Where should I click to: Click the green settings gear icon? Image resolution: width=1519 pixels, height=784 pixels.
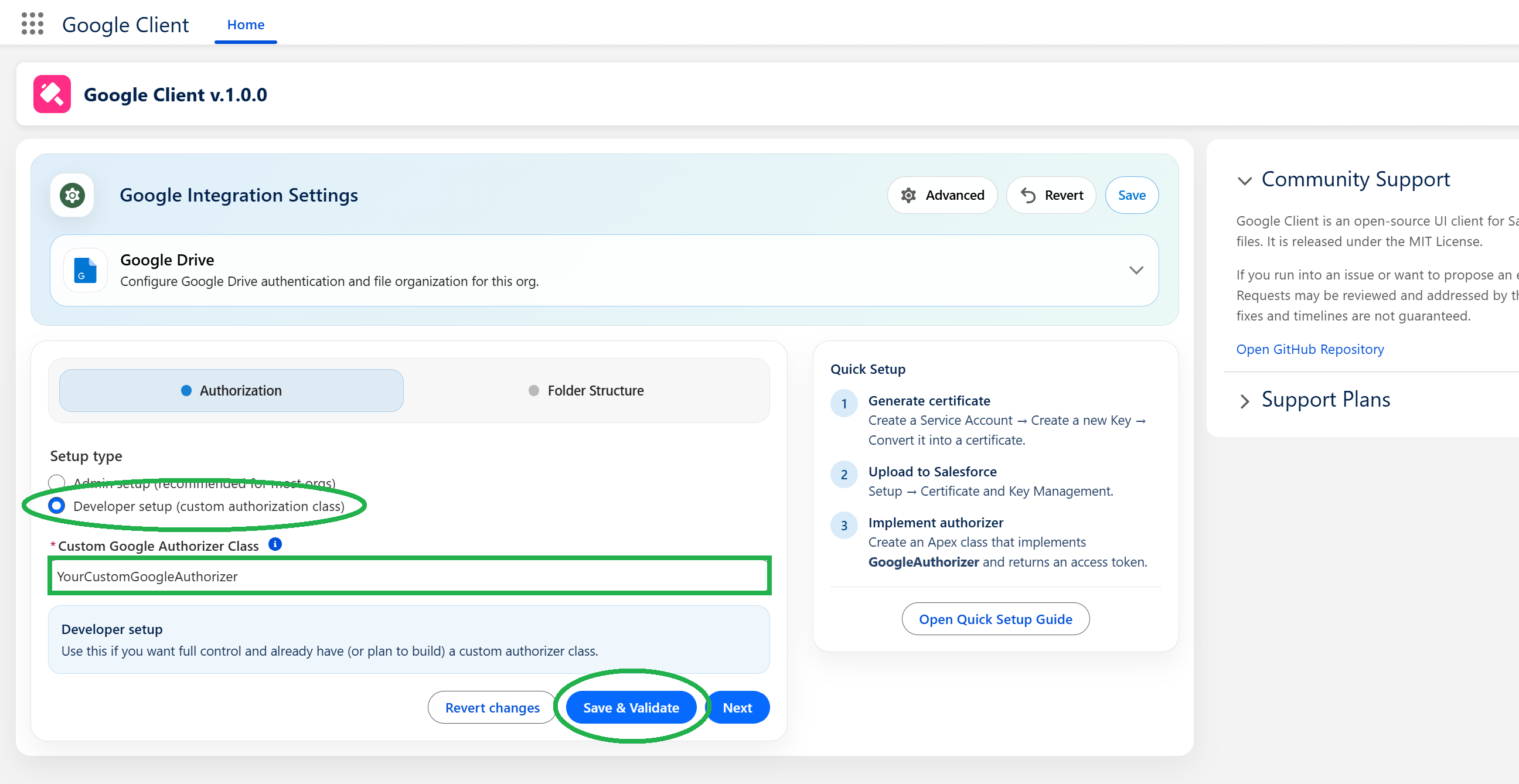click(72, 195)
